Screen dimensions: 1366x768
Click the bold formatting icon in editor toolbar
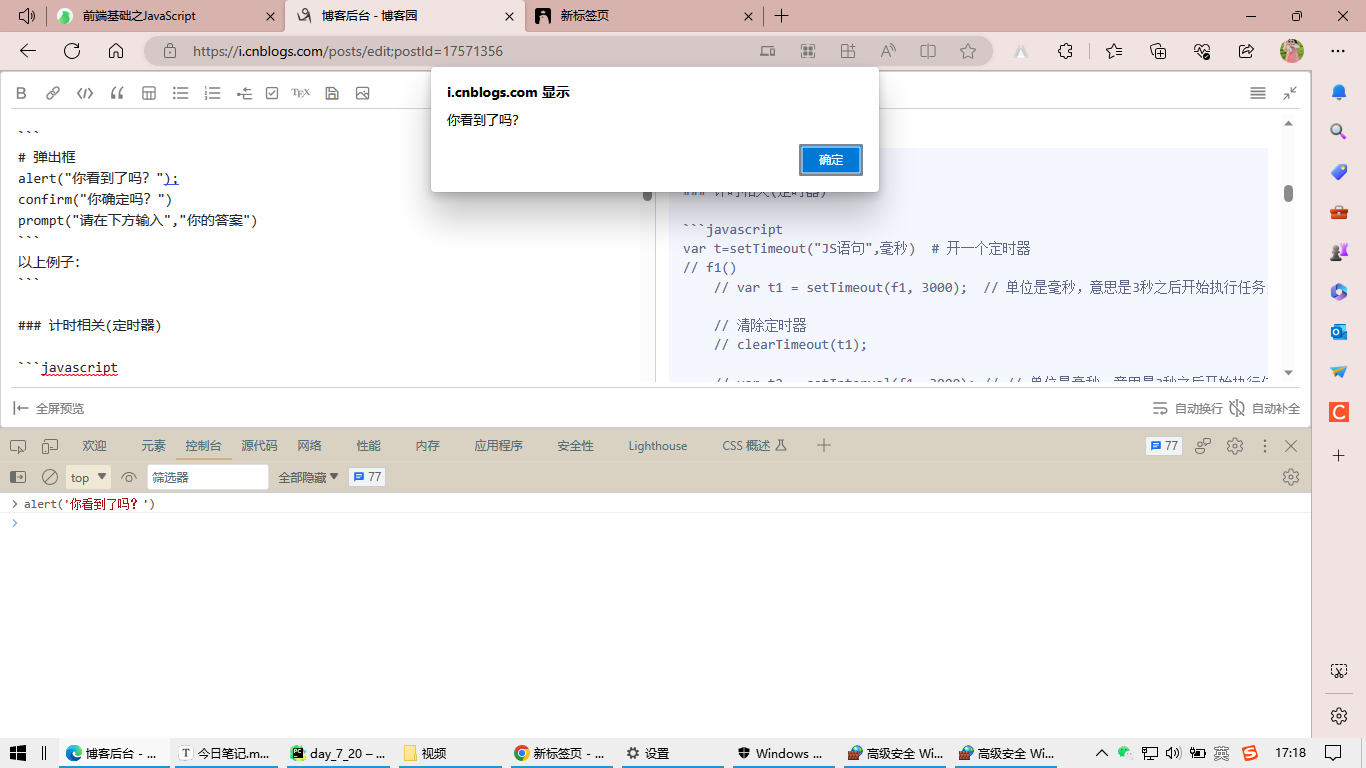tap(21, 93)
